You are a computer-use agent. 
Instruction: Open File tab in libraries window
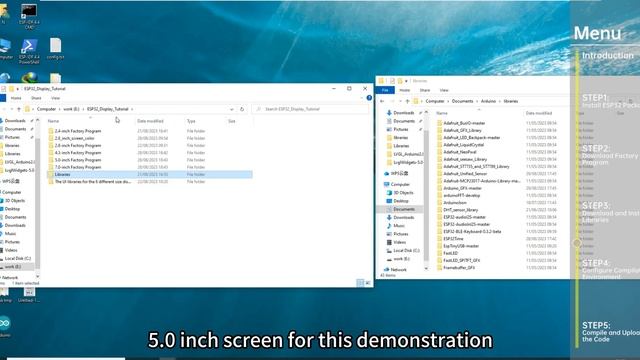385,90
